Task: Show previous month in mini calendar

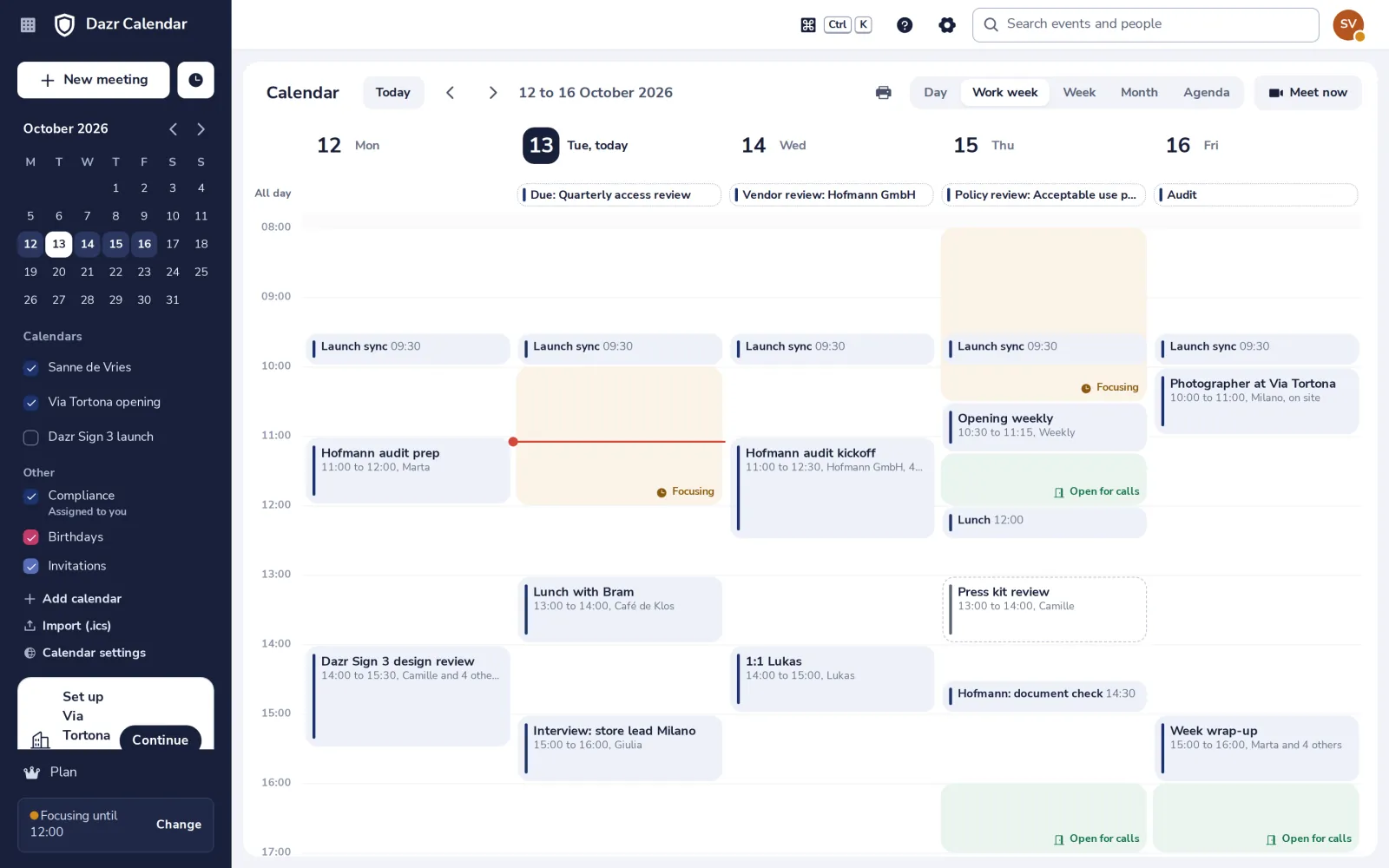Action: [x=173, y=129]
